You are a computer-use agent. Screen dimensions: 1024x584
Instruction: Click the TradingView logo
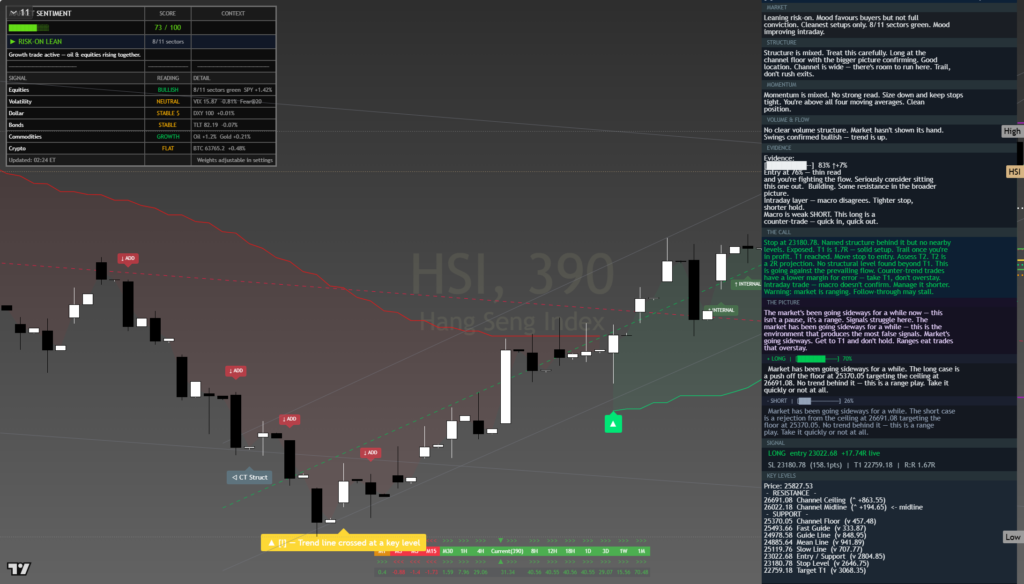click(19, 568)
